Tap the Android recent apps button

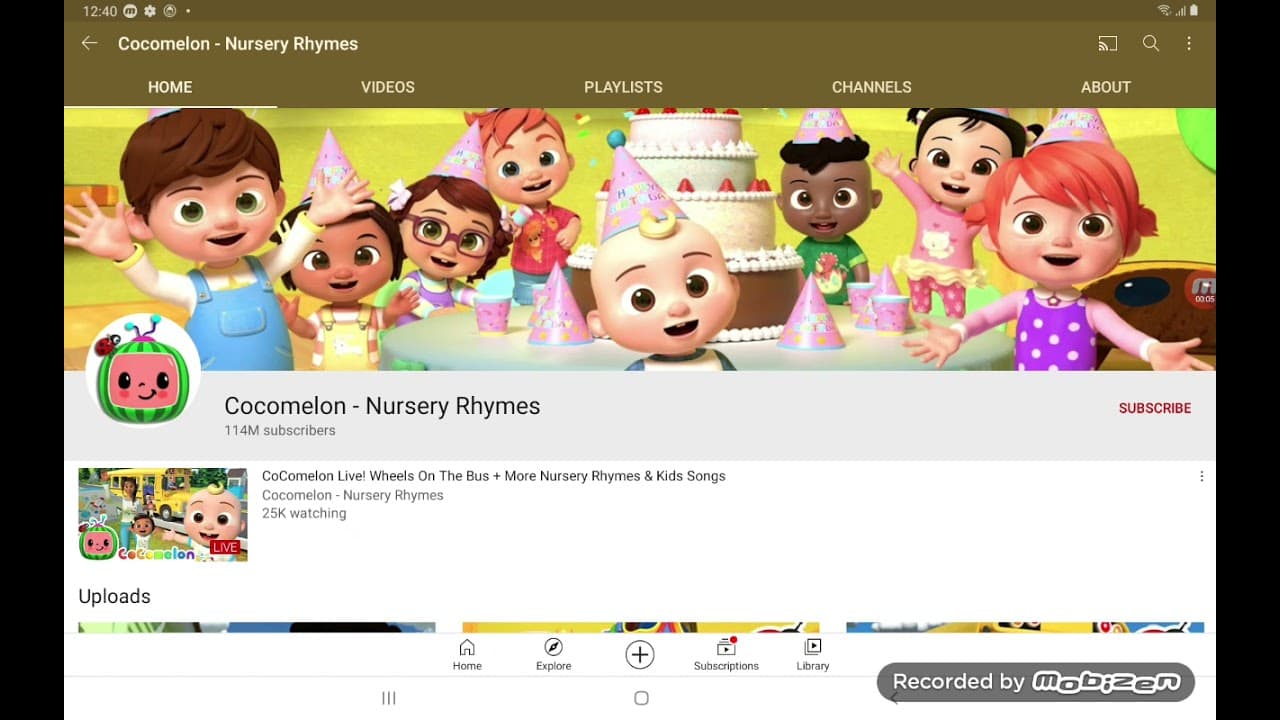(389, 698)
